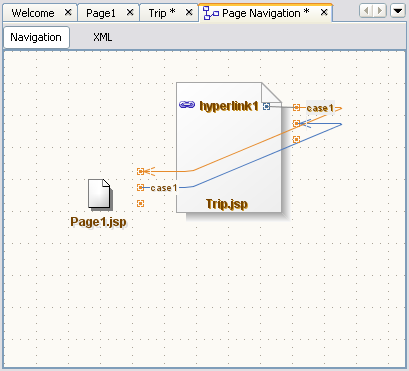
Task: Click the top orange port next to Page1.jsp
Action: [x=141, y=171]
